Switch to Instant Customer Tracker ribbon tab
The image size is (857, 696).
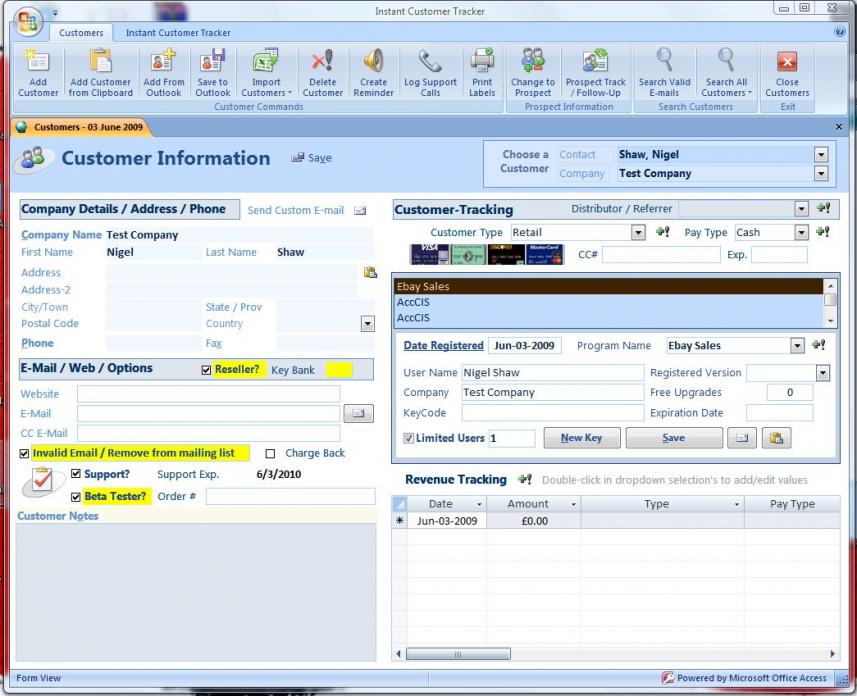(x=178, y=33)
